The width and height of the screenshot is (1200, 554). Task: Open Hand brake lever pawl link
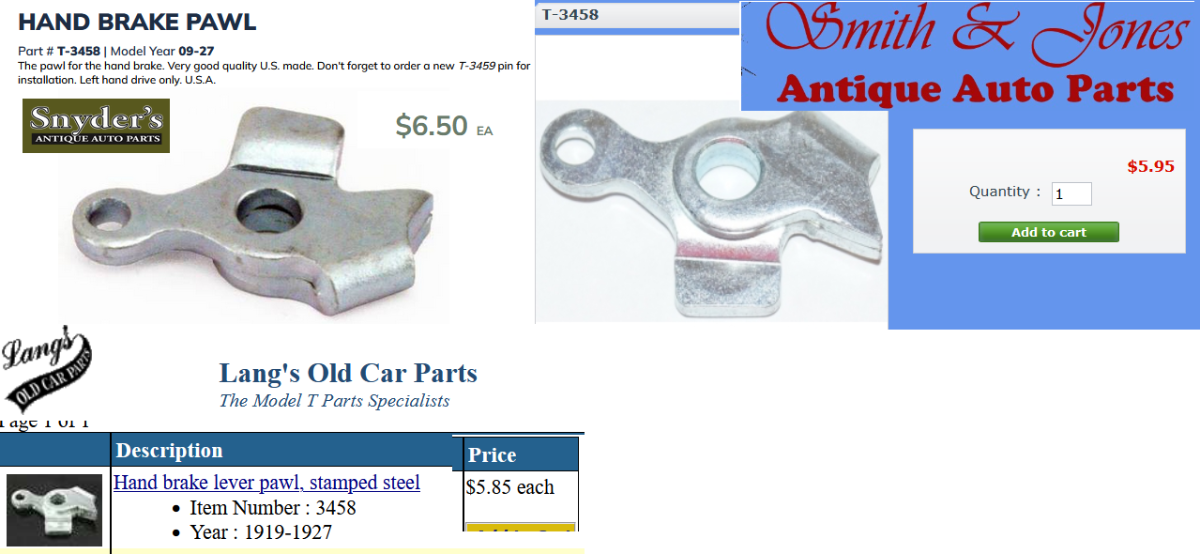point(267,483)
